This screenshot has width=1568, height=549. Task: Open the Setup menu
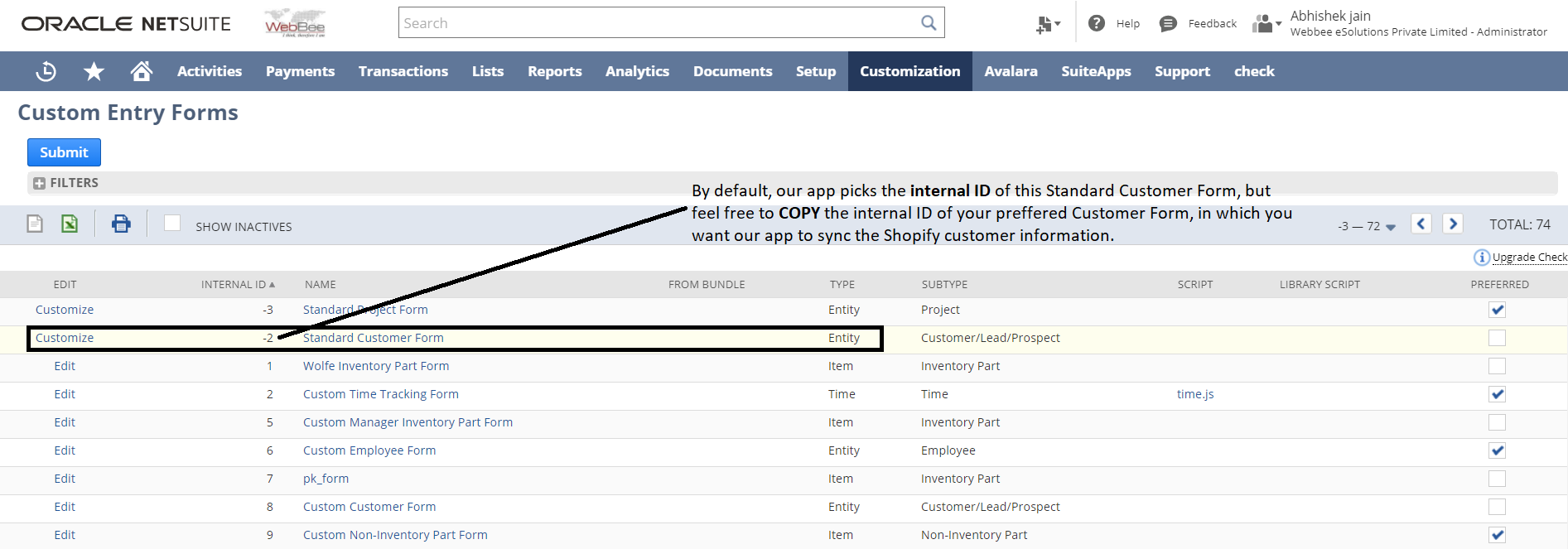[816, 71]
